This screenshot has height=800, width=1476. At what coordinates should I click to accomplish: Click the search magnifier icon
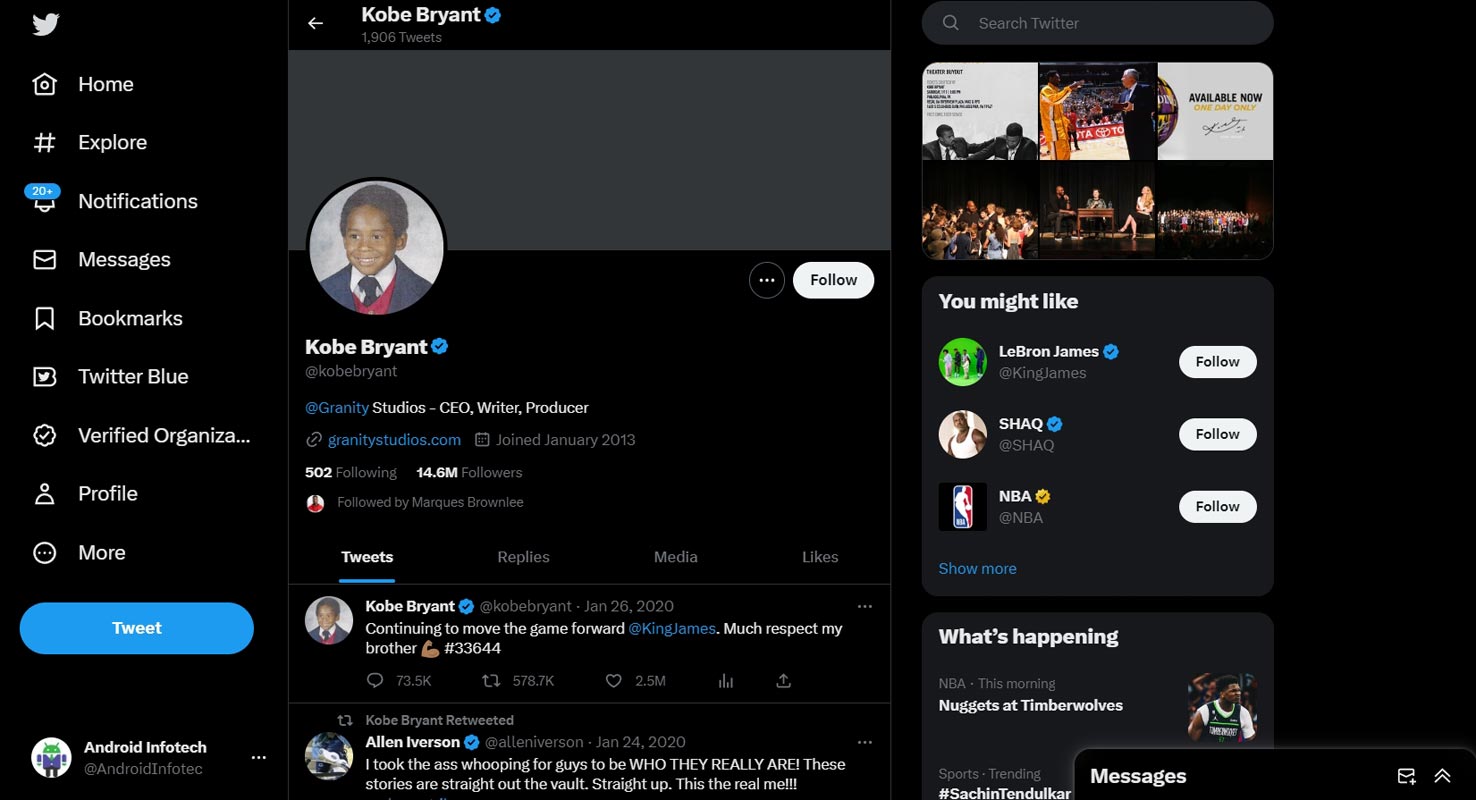point(951,23)
